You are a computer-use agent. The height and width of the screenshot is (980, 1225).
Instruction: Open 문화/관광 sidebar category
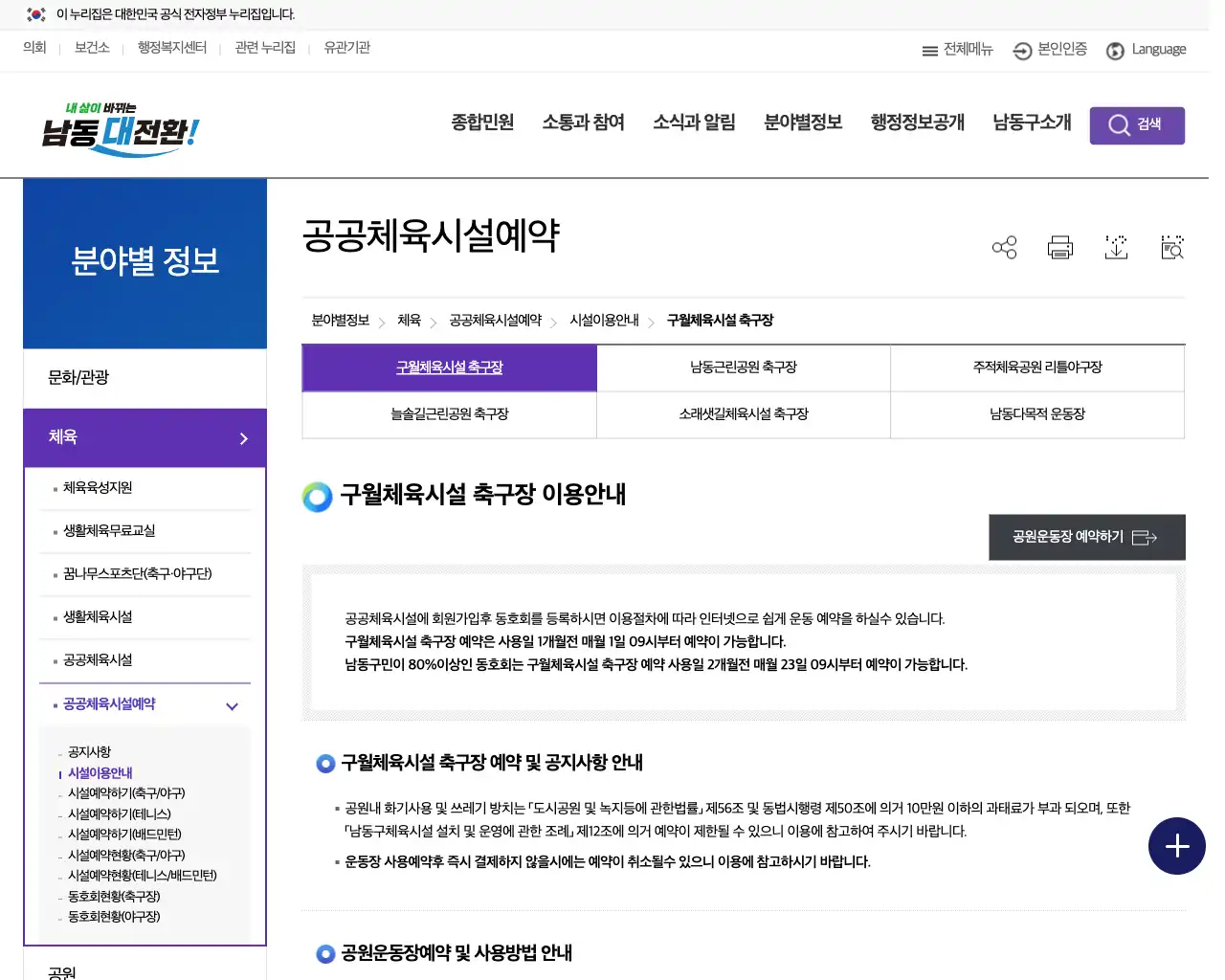tap(145, 378)
